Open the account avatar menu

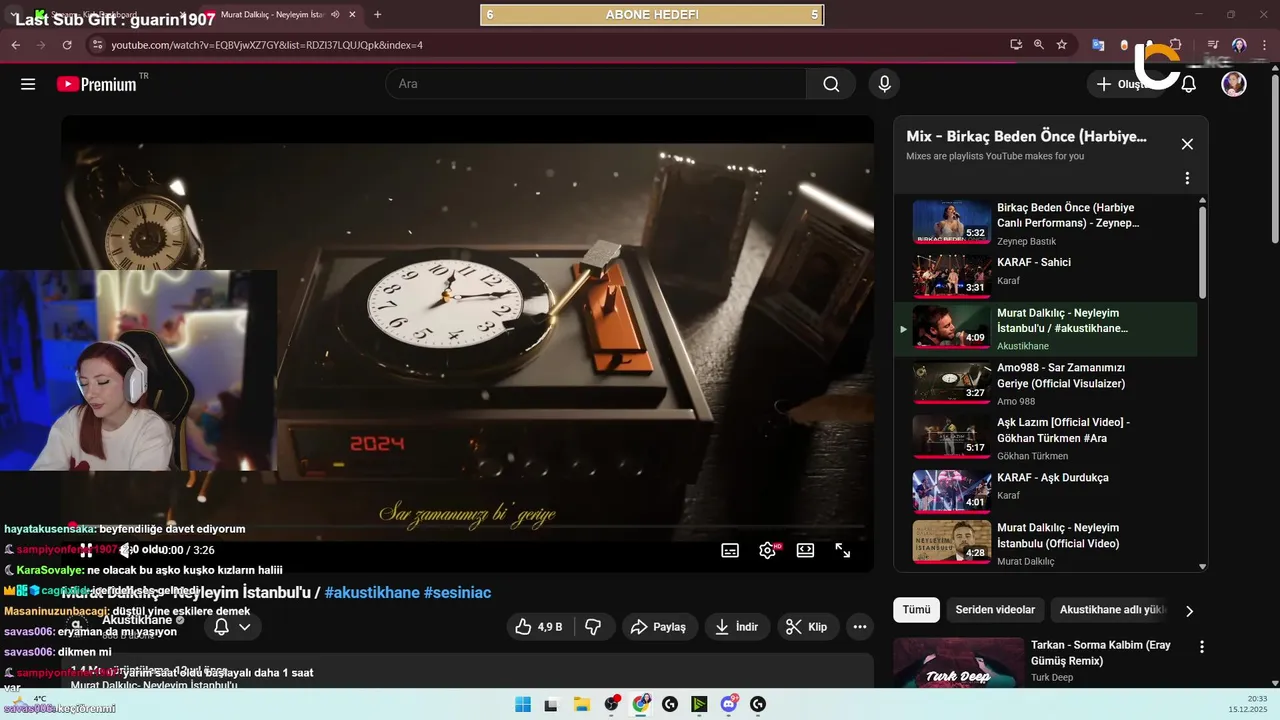tap(1234, 84)
